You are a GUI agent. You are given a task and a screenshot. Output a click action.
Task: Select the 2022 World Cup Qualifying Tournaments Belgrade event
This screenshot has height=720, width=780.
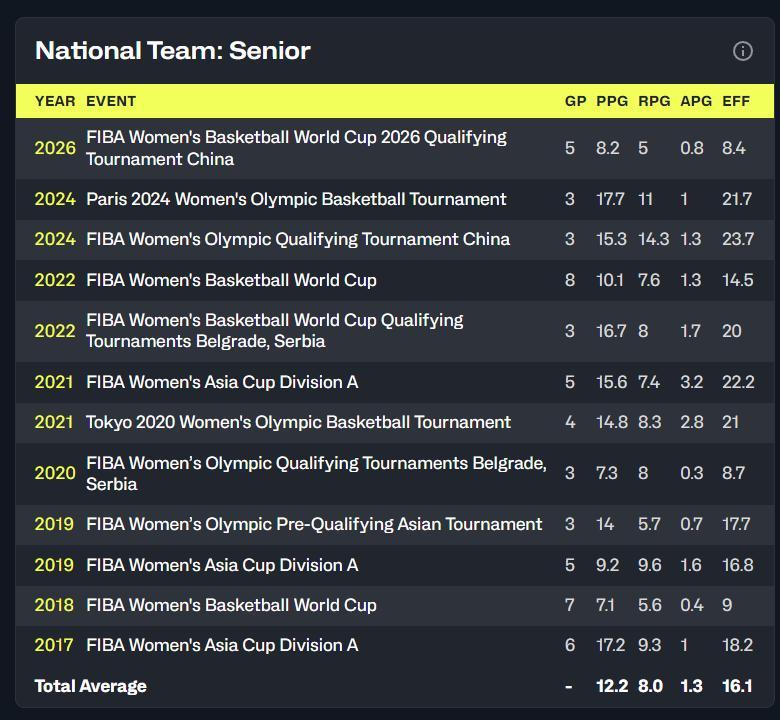[x=275, y=330]
